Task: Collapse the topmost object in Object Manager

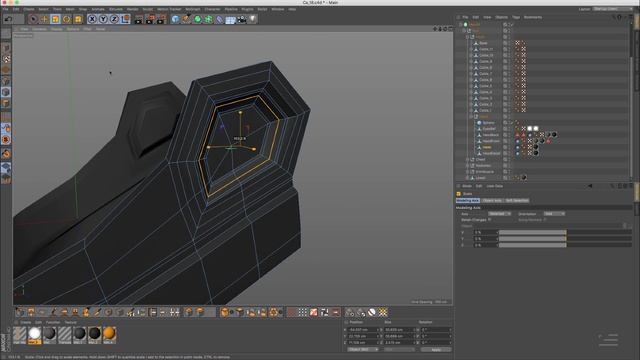Action: pyautogui.click(x=461, y=24)
